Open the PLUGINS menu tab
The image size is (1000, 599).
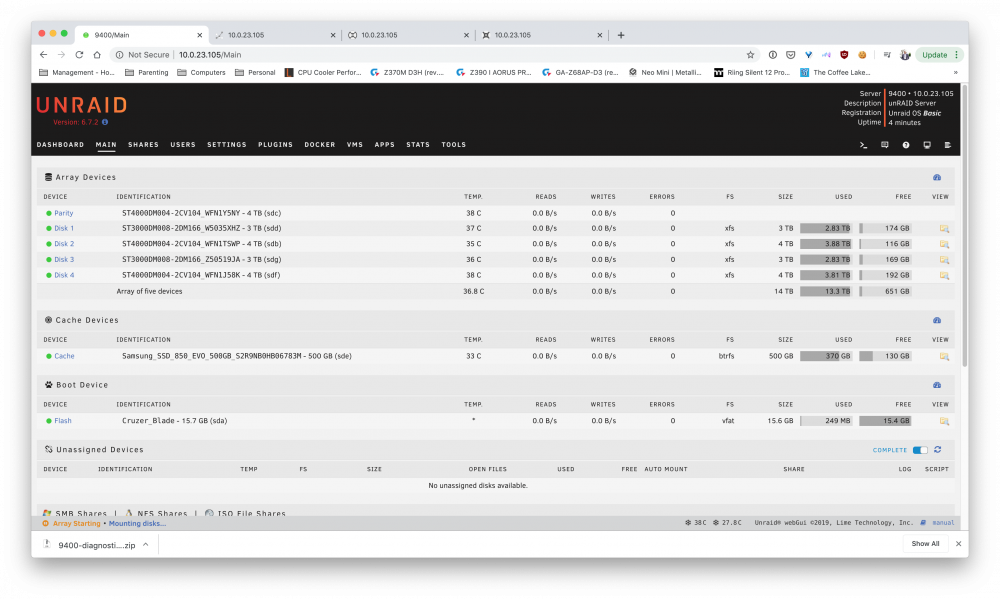pos(276,145)
